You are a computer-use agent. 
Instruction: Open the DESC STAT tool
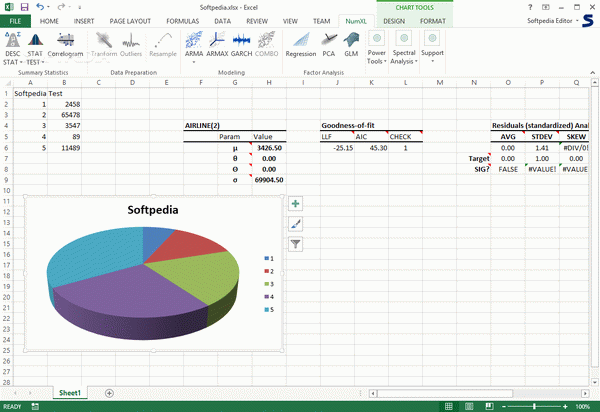[x=12, y=49]
